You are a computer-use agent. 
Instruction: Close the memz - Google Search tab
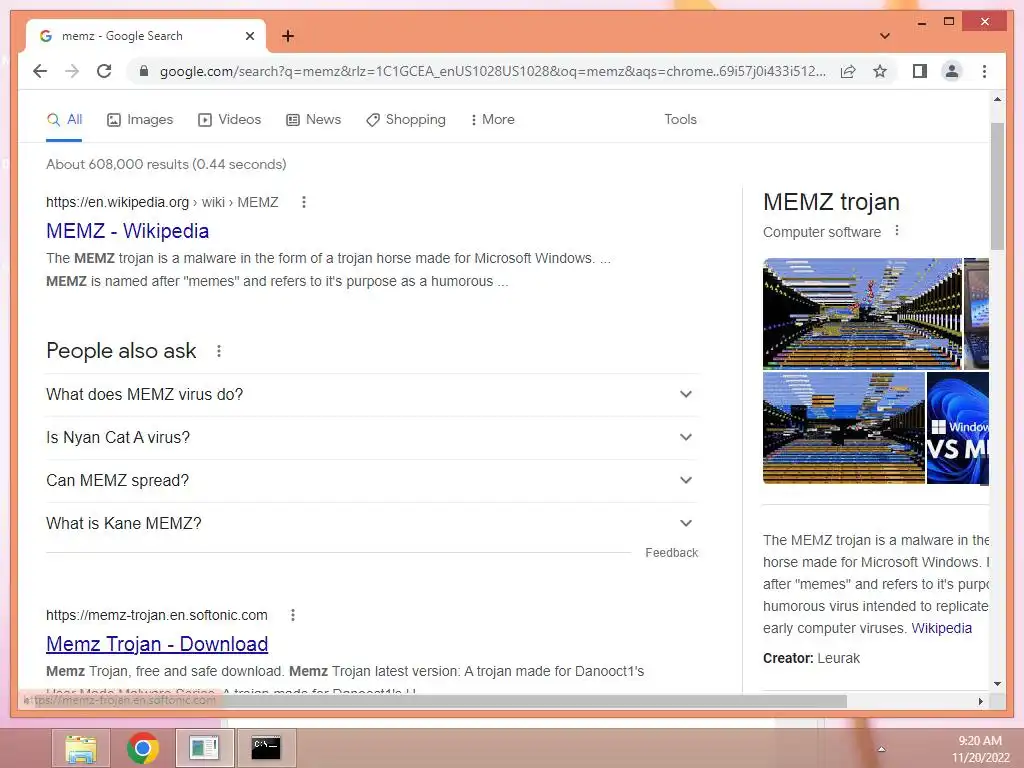249,36
